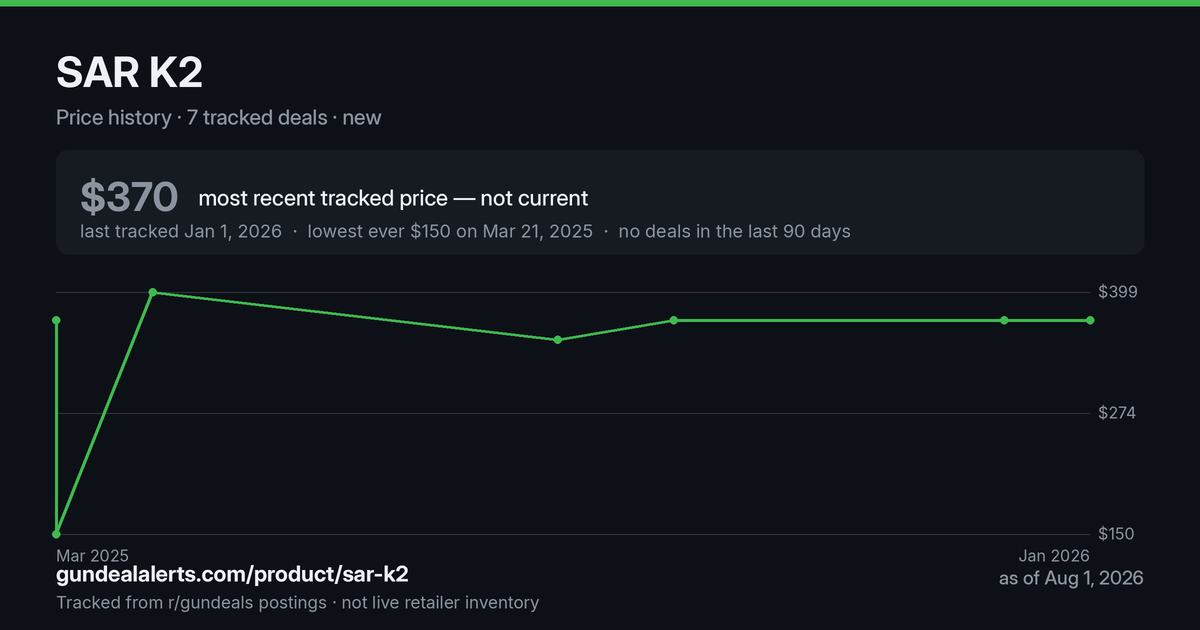
Task: Click the Jan 2026 axis label
Action: coord(1054,555)
